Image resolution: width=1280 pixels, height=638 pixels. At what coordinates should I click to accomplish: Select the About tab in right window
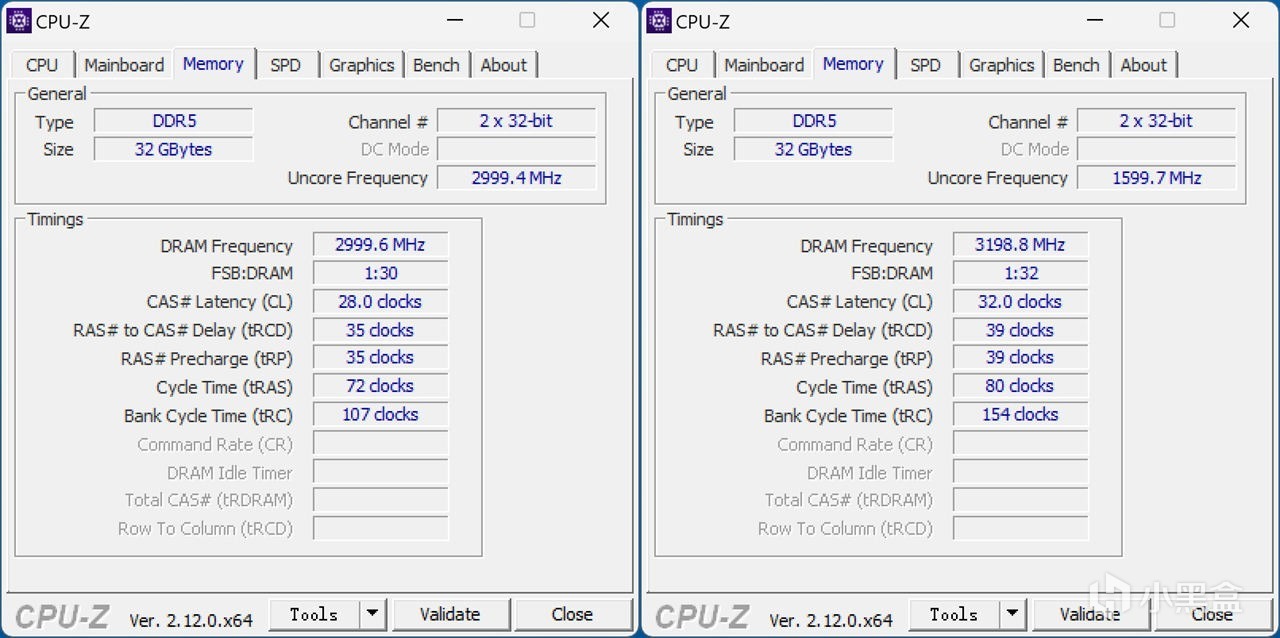(x=1143, y=65)
